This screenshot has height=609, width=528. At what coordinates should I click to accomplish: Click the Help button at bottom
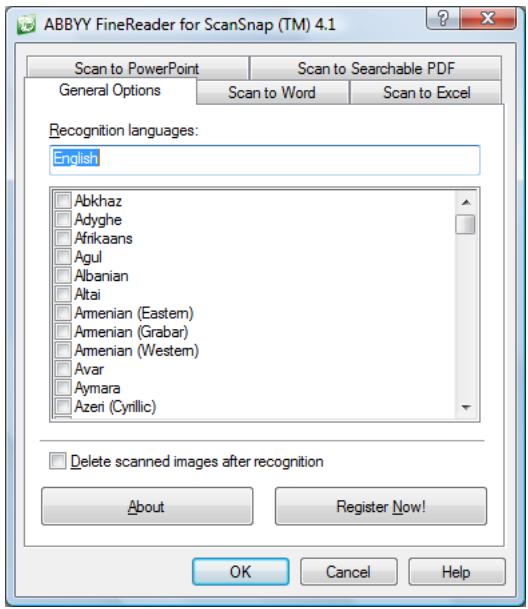coord(457,572)
